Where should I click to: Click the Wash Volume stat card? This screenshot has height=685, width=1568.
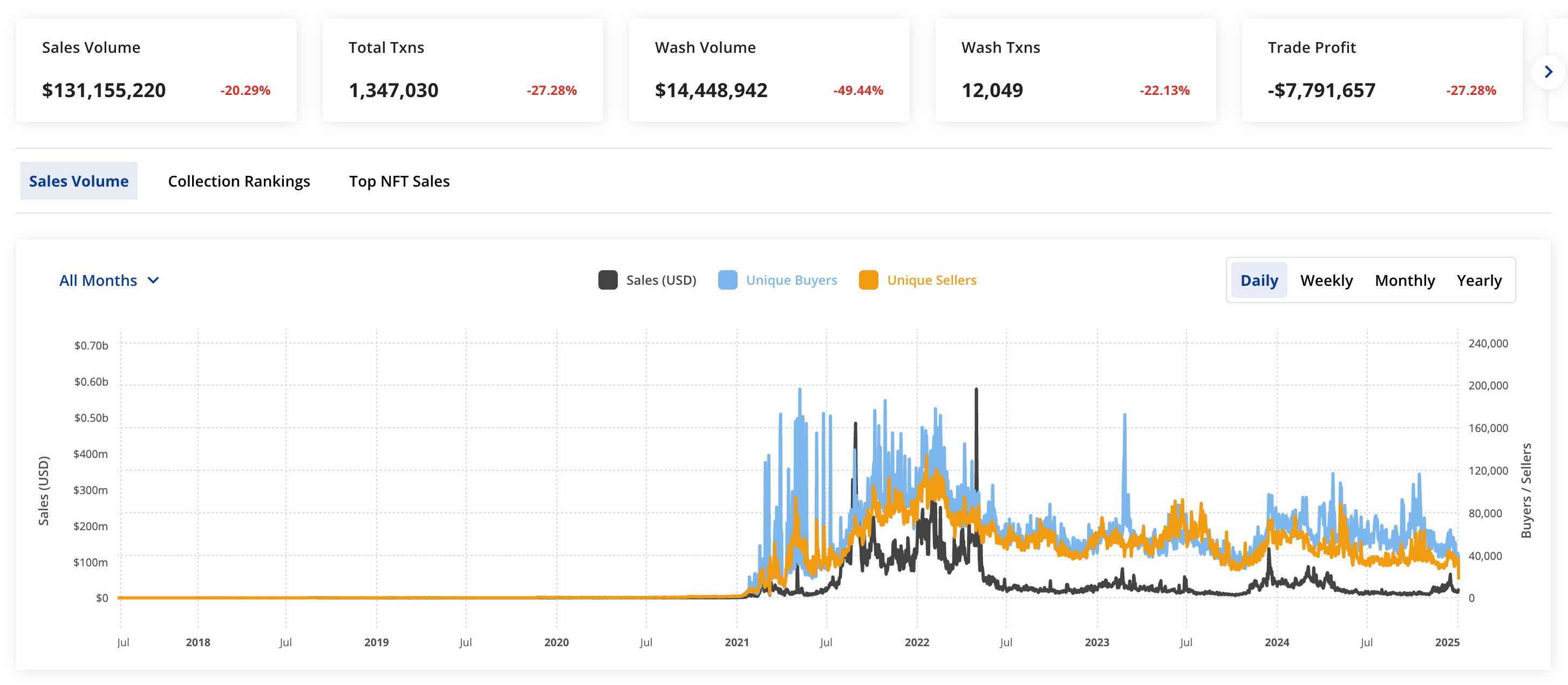(769, 70)
